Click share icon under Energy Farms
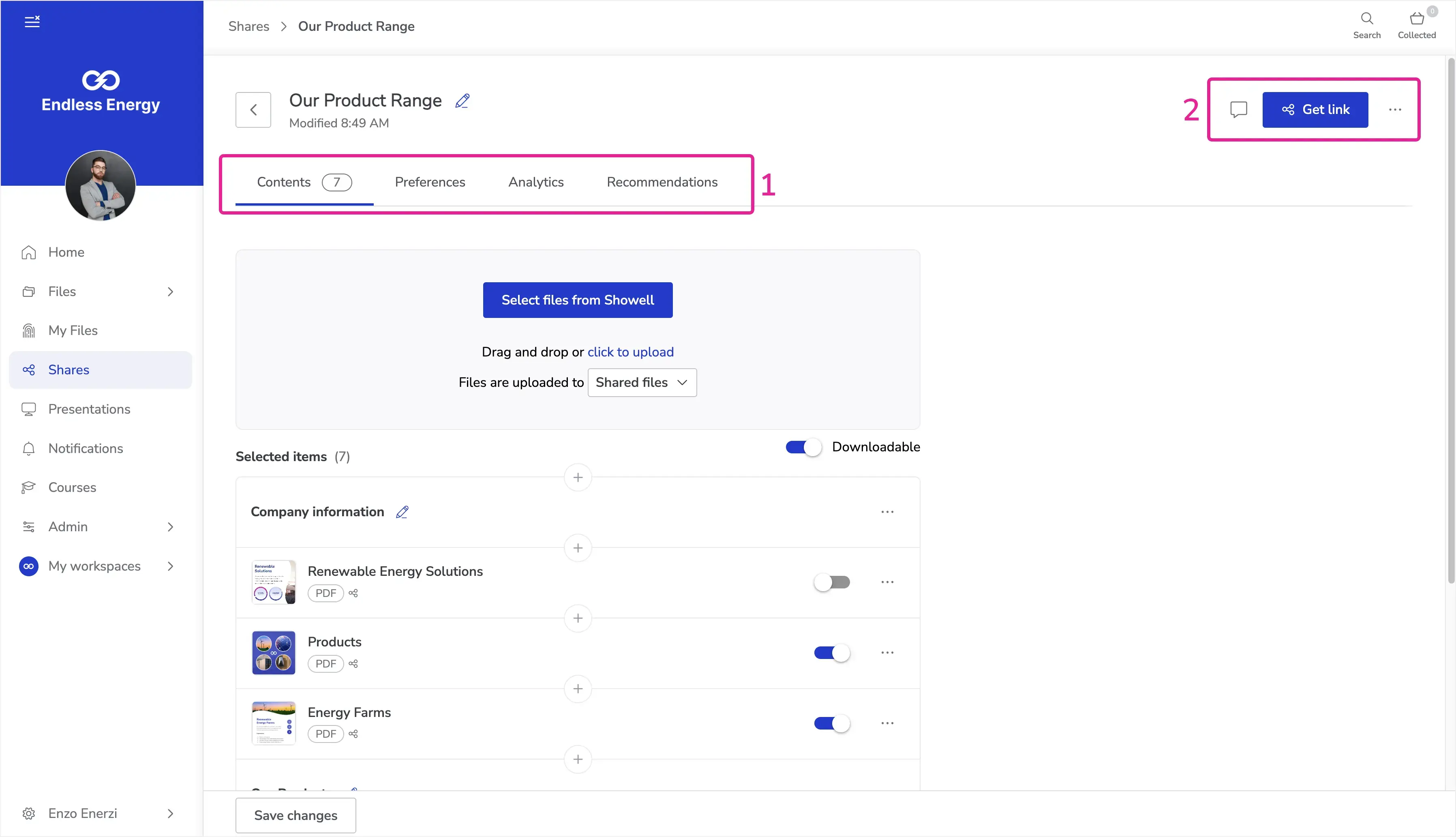1456x837 pixels. [353, 734]
